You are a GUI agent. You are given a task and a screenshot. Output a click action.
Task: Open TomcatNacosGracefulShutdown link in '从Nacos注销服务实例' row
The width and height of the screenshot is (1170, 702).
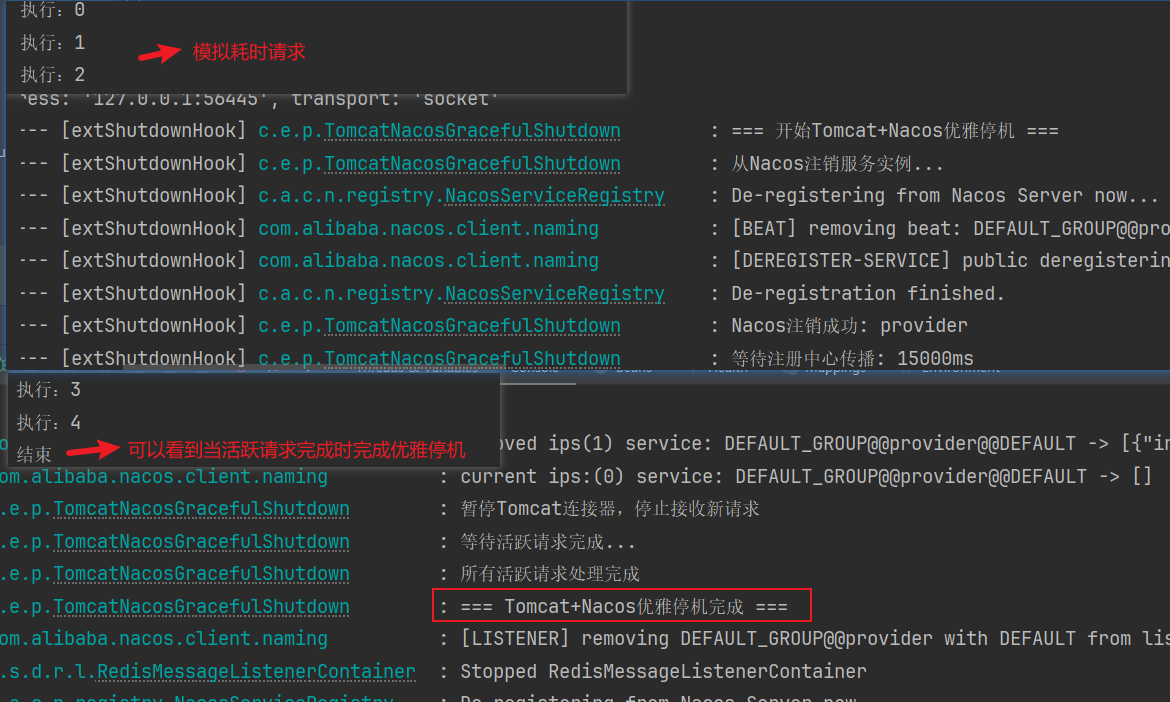[472, 163]
